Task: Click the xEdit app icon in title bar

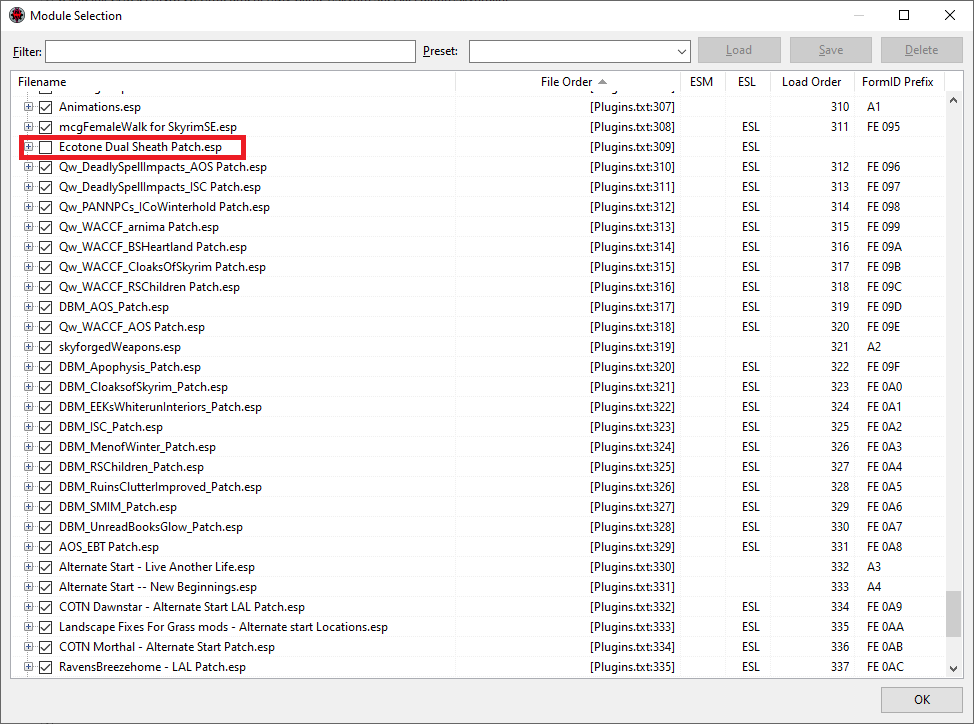Action: [x=17, y=16]
